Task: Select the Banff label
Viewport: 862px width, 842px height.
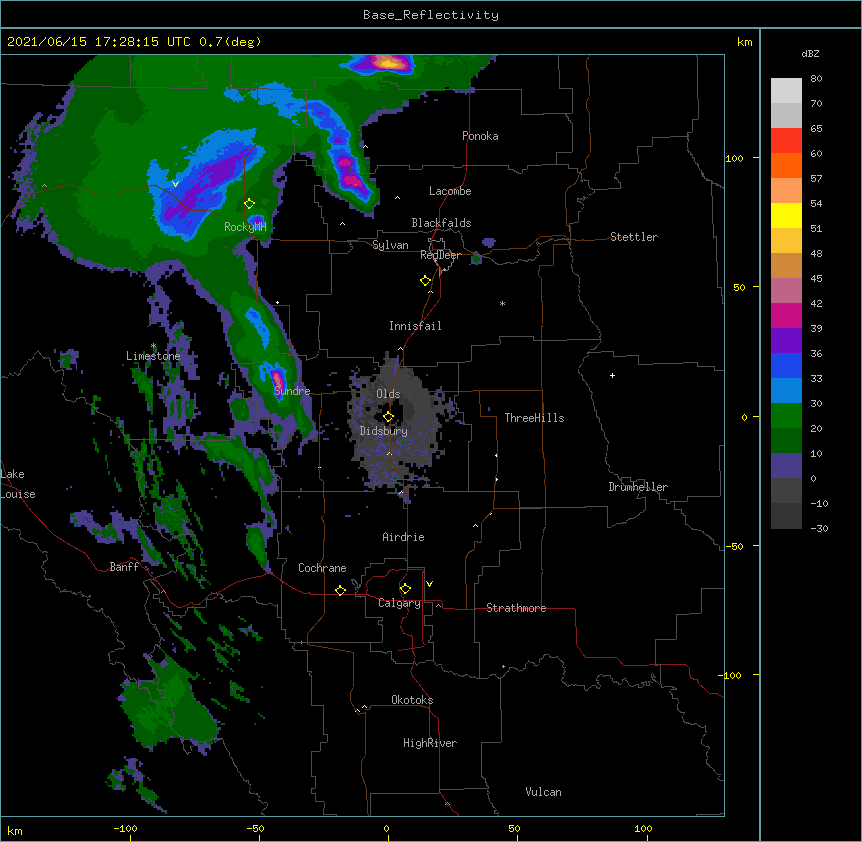Action: click(x=124, y=567)
